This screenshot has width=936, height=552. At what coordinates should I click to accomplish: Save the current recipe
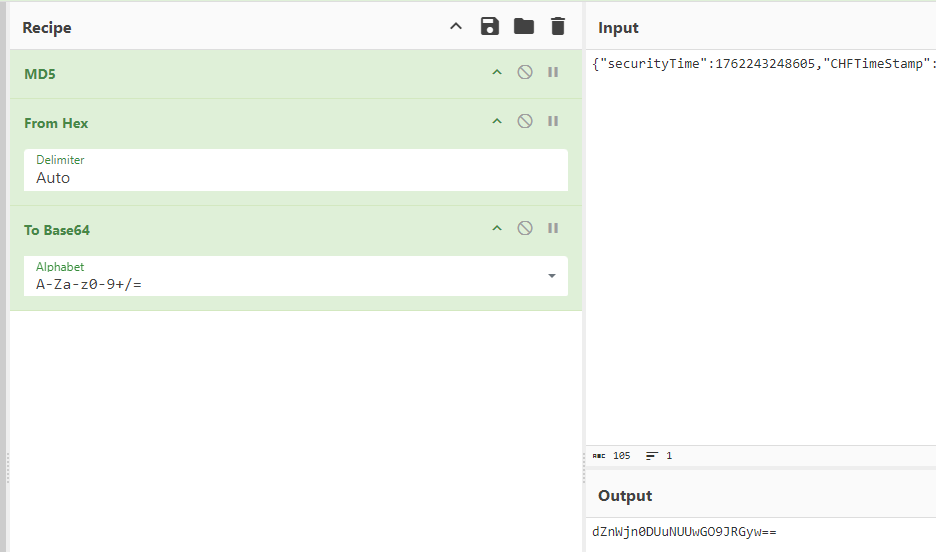[489, 26]
